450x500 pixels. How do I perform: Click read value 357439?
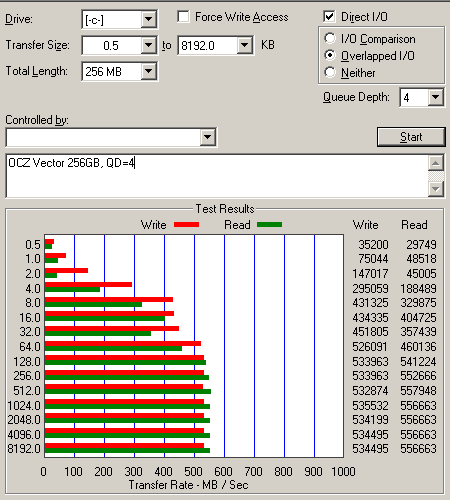pyautogui.click(x=418, y=332)
